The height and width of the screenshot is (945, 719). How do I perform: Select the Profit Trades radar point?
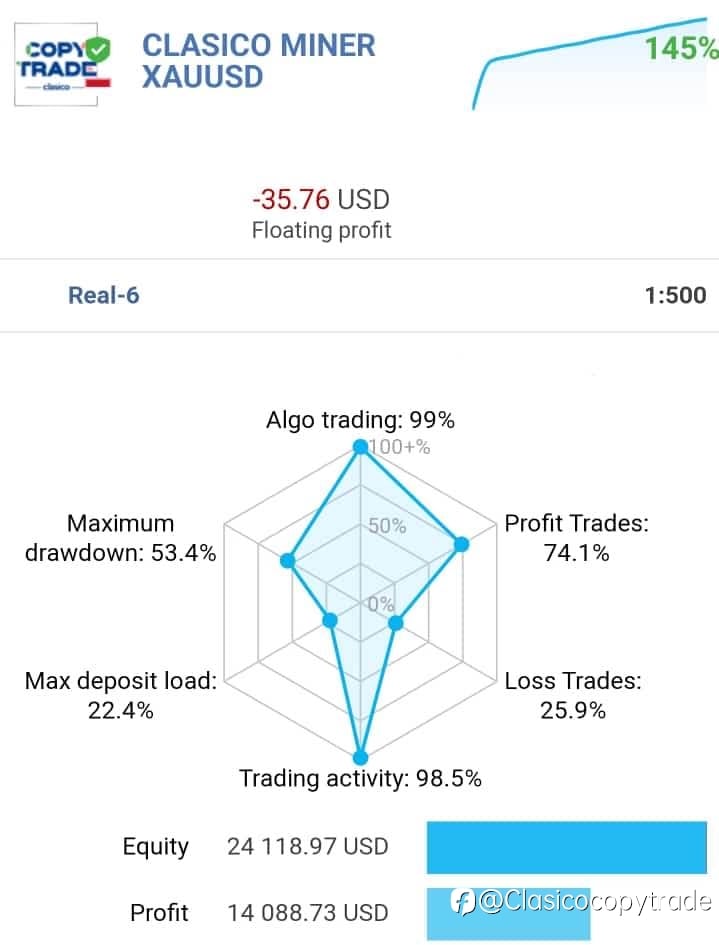(461, 544)
